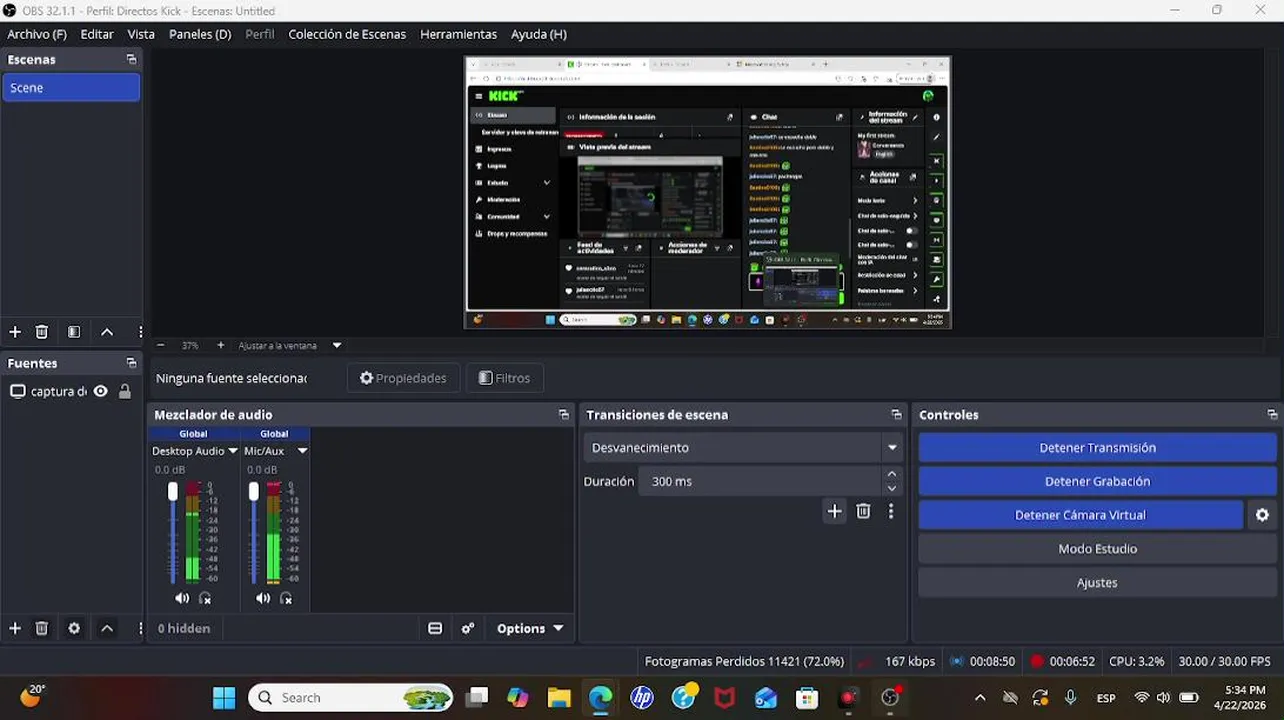Pop out the Transiciones de escena panel
Screen dimensions: 1284x720
coord(896,415)
